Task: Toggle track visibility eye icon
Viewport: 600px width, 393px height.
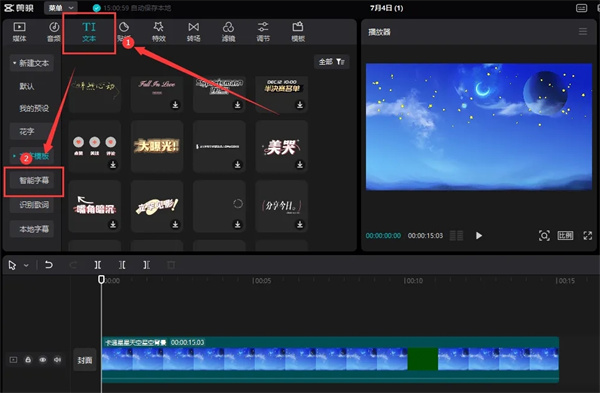Action: (x=42, y=360)
